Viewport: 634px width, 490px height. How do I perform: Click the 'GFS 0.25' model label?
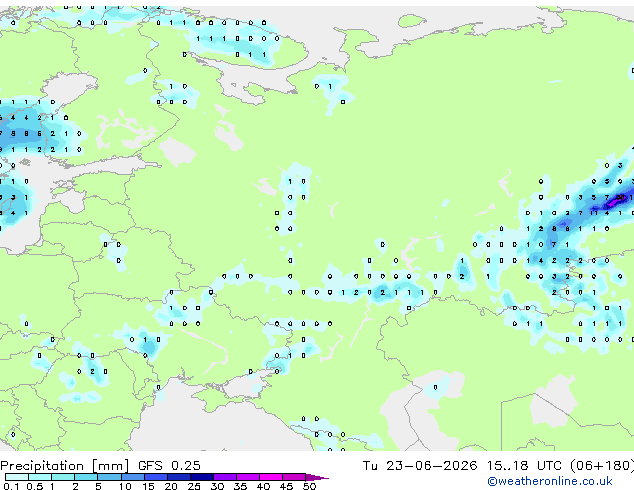169,466
